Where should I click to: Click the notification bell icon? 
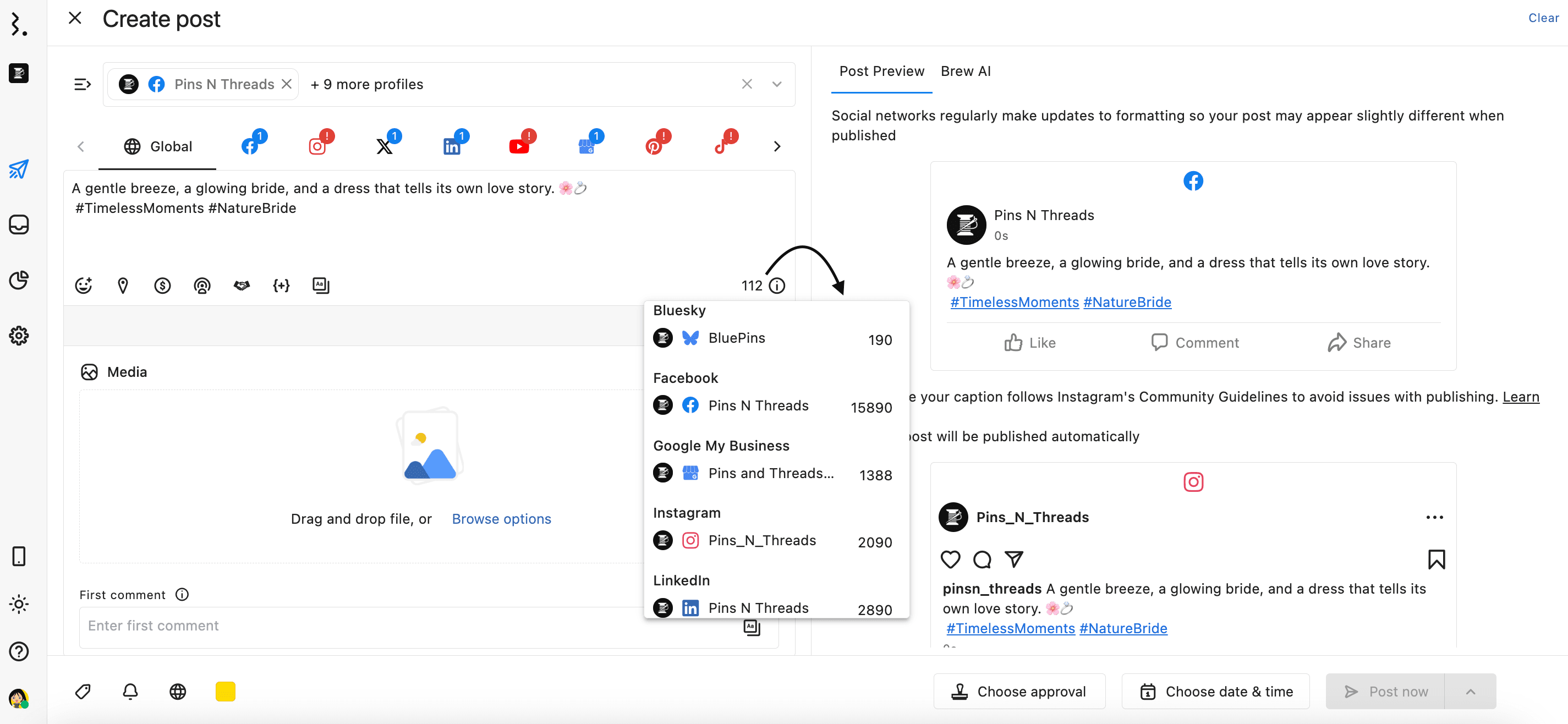[130, 692]
